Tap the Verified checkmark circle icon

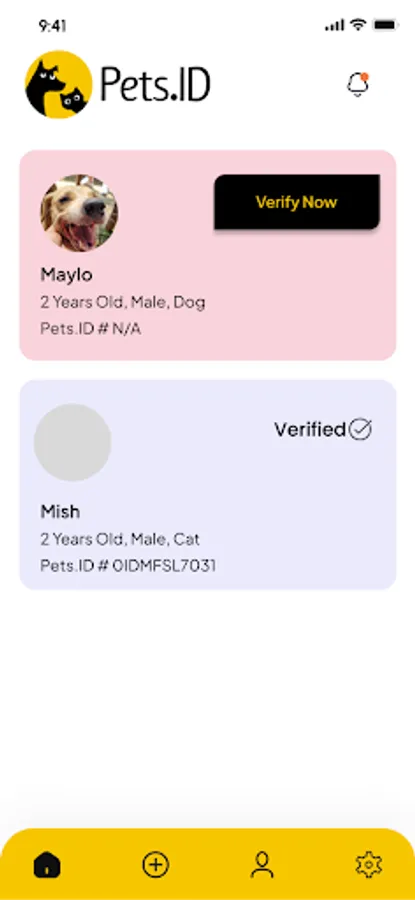[360, 429]
